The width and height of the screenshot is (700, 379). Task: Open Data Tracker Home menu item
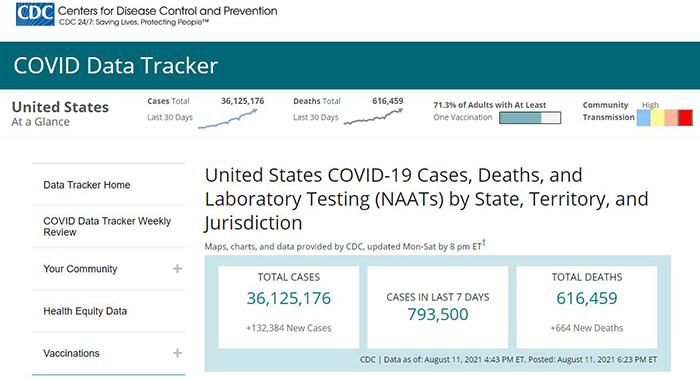pos(87,185)
